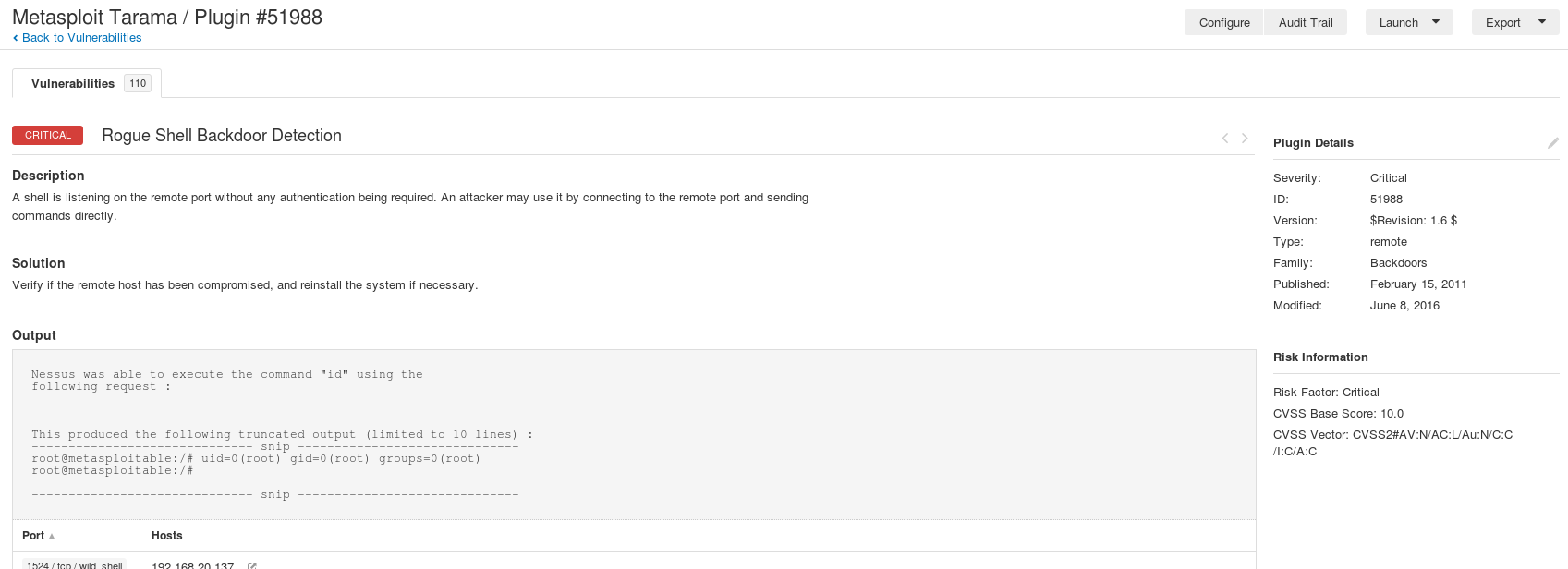Go to the previous plugin with left chevron
Image resolution: width=1568 pixels, height=569 pixels.
point(1225,138)
